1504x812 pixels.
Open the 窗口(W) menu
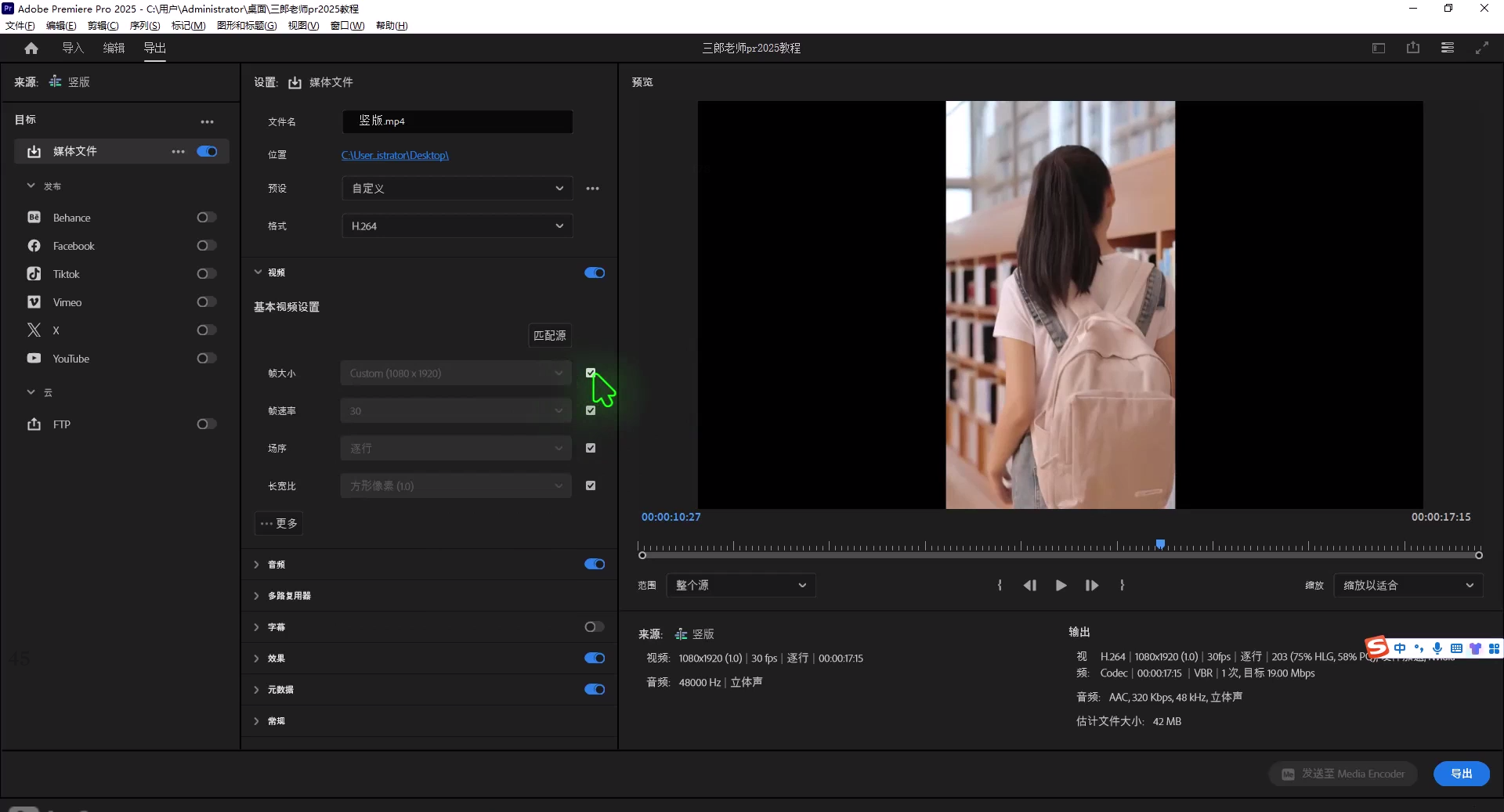pos(347,26)
